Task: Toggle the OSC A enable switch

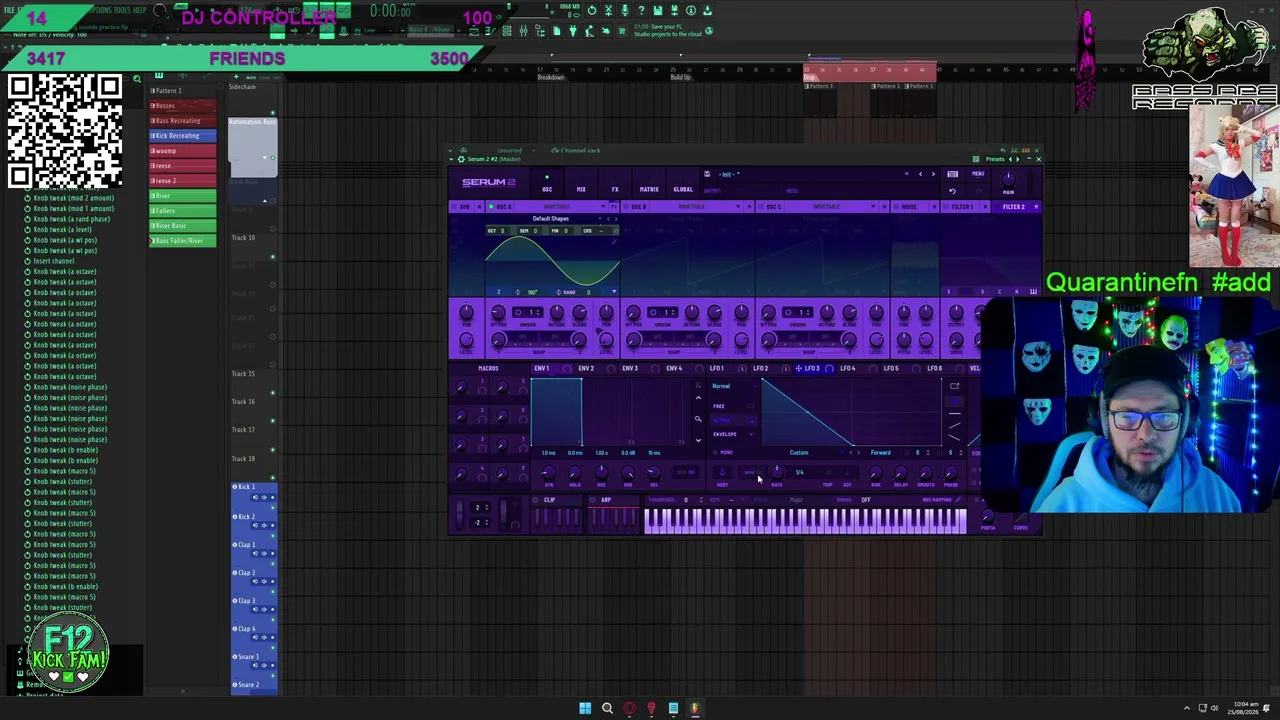Action: point(491,207)
